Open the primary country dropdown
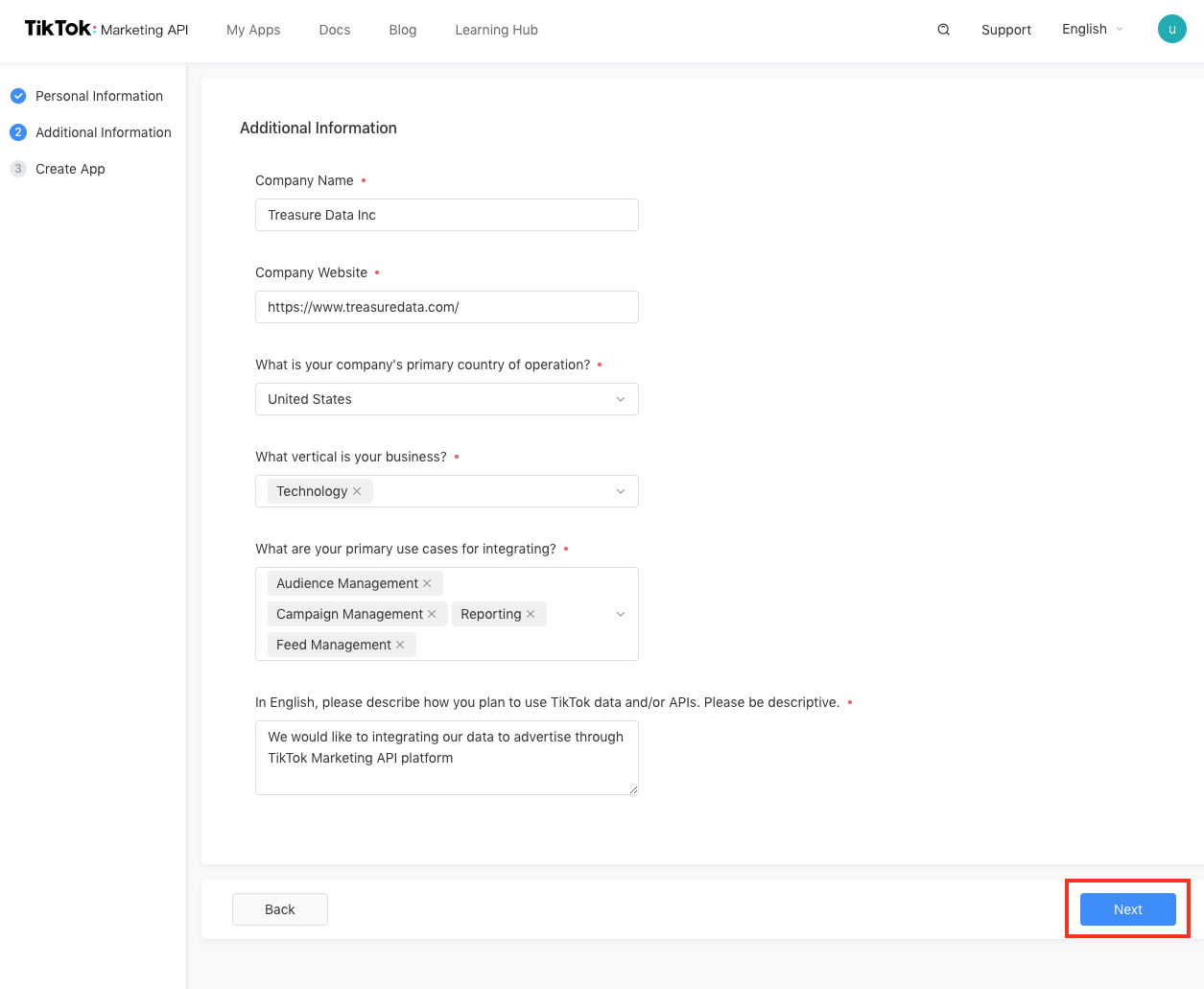1204x989 pixels. coord(446,399)
